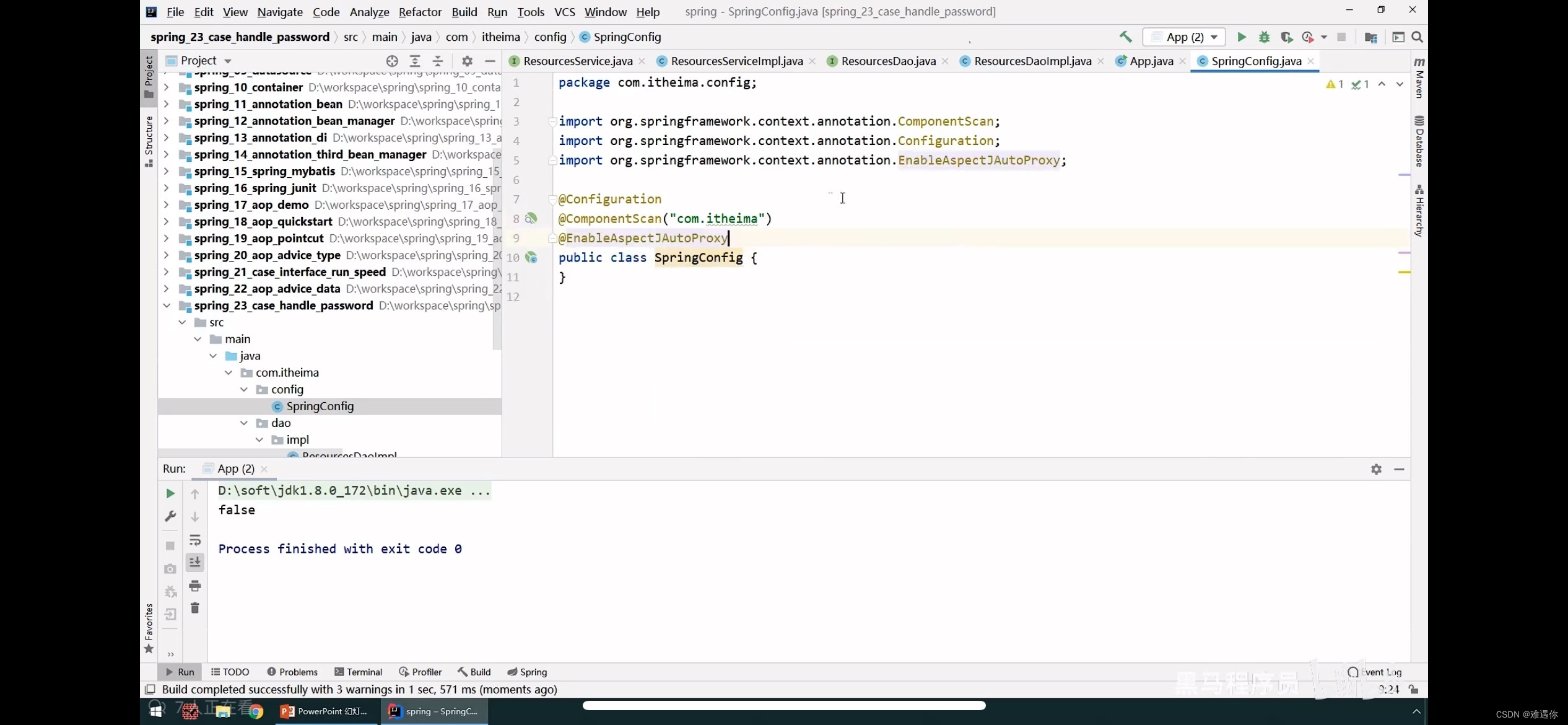This screenshot has height=725, width=1568.
Task: Close the SpringConfig.java tab
Action: (x=1310, y=61)
